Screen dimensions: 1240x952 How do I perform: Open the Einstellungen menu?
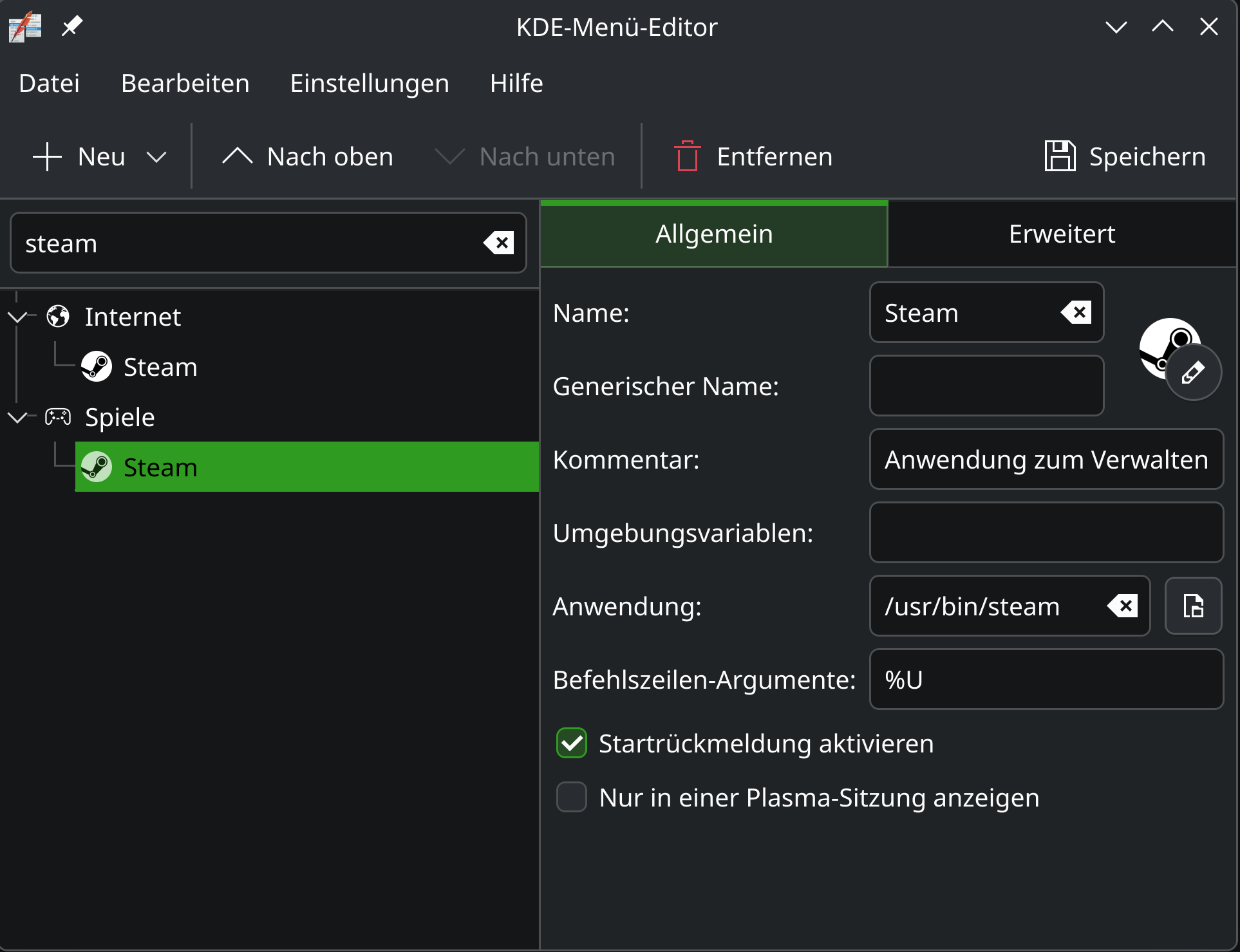tap(369, 83)
